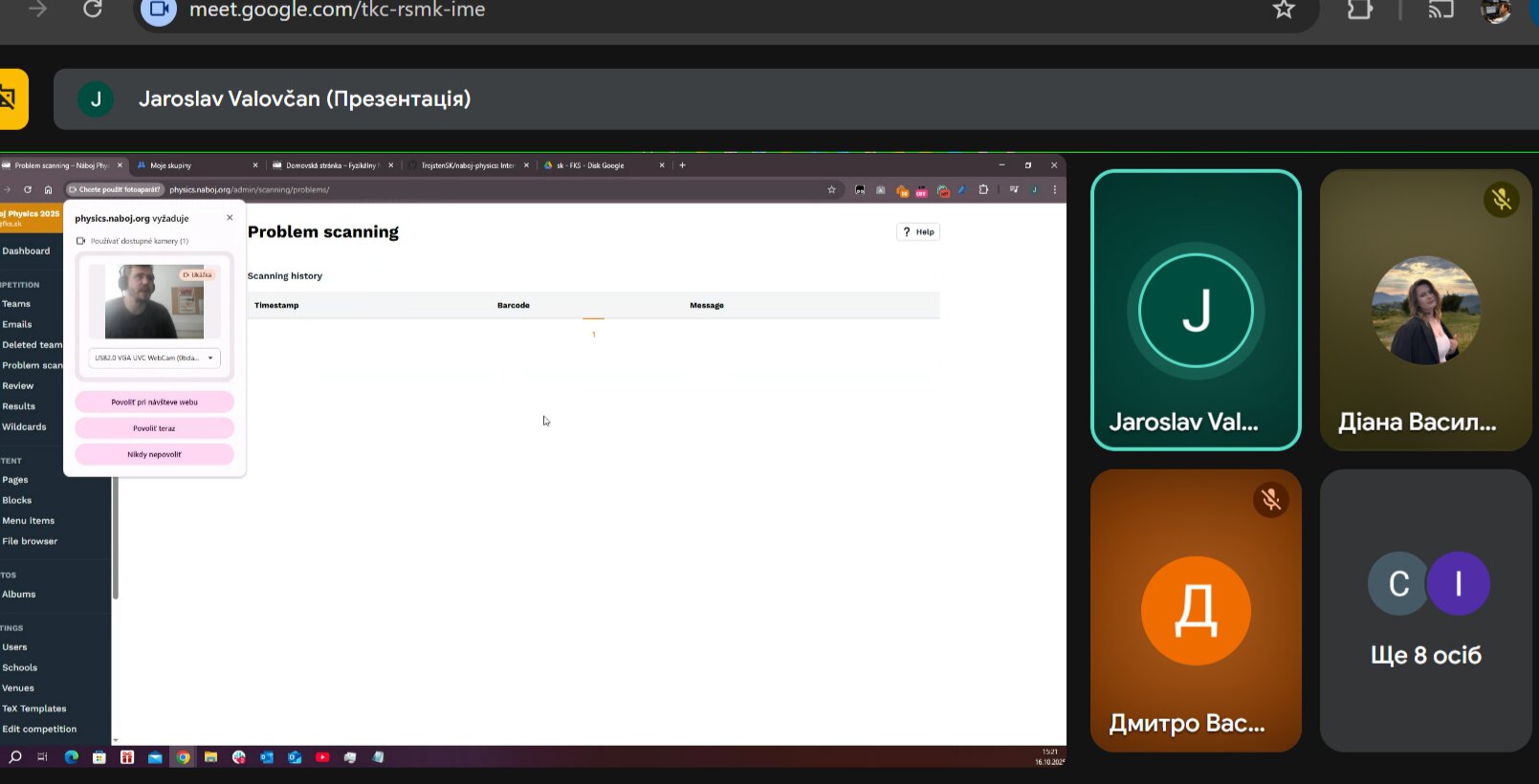Click the 'Povoliť teraz' button
The width and height of the screenshot is (1539, 784).
tap(154, 428)
